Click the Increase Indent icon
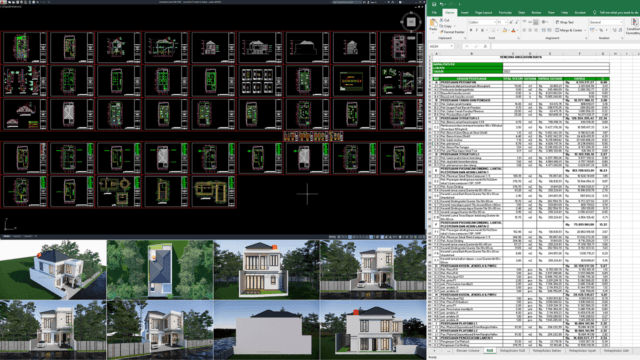The image size is (640, 360). coord(549,30)
